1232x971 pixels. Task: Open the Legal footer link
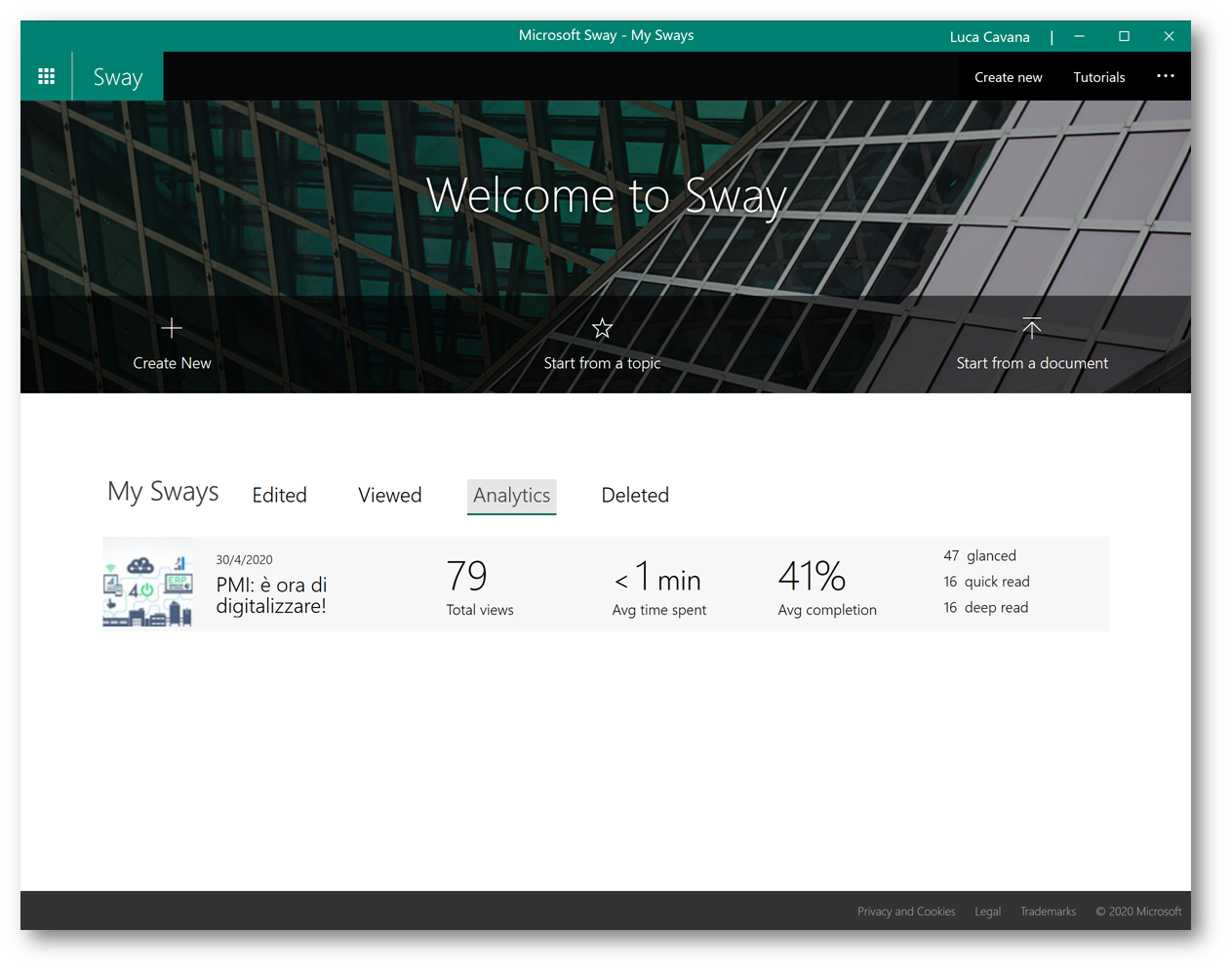tap(987, 911)
